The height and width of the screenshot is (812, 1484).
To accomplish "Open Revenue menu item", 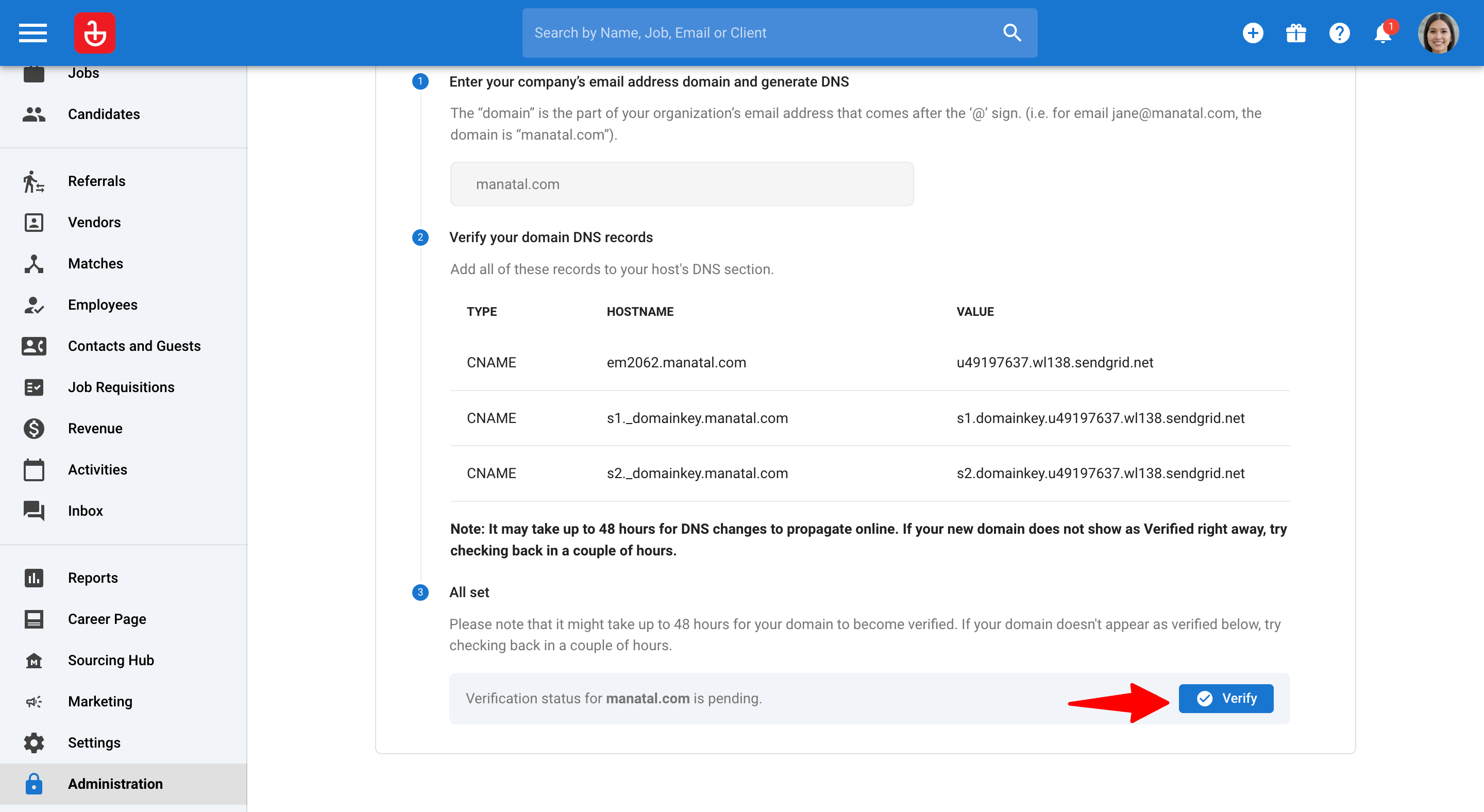I will click(x=123, y=429).
